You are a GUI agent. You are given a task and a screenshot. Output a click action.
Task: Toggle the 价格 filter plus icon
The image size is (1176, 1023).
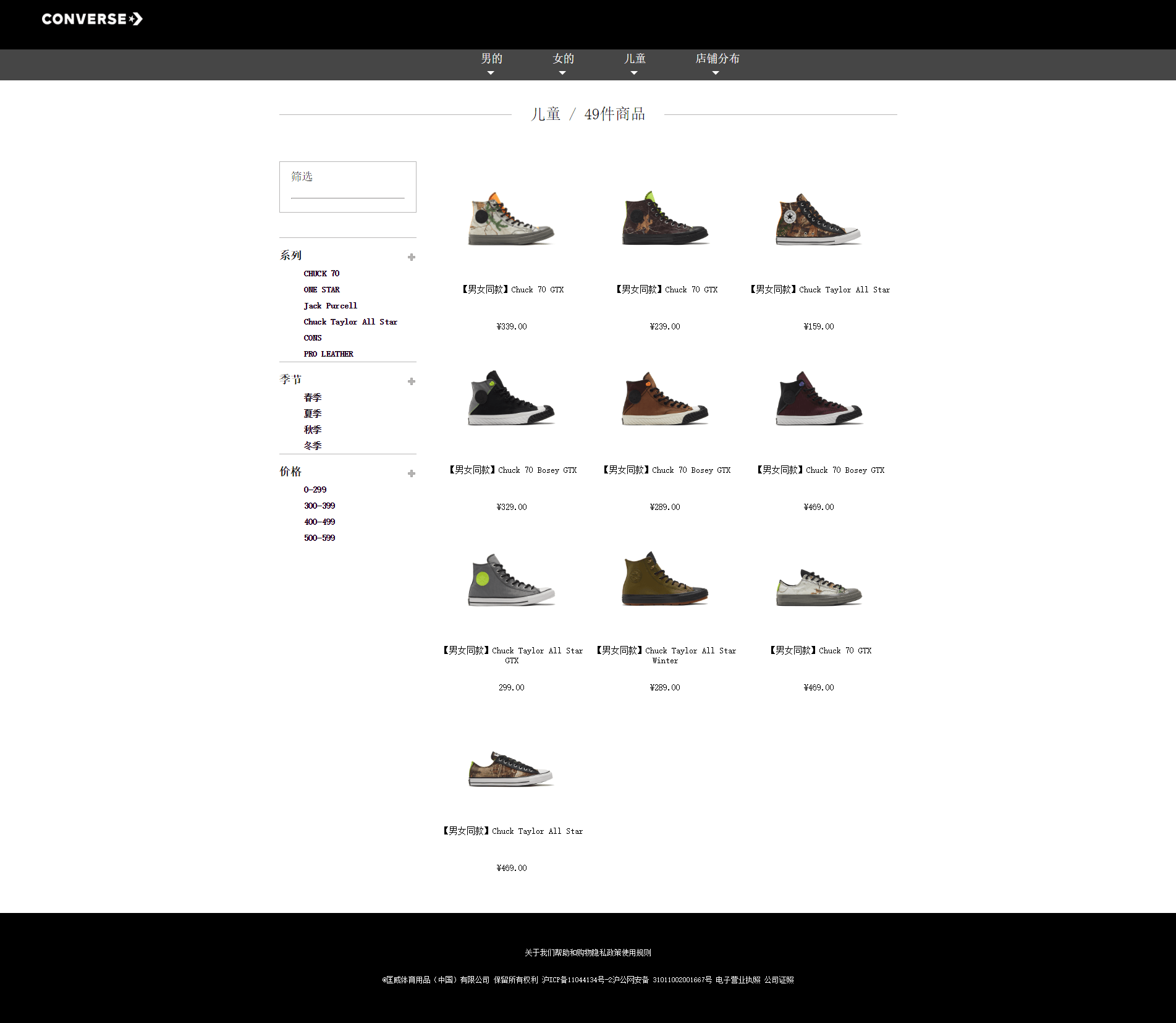412,473
